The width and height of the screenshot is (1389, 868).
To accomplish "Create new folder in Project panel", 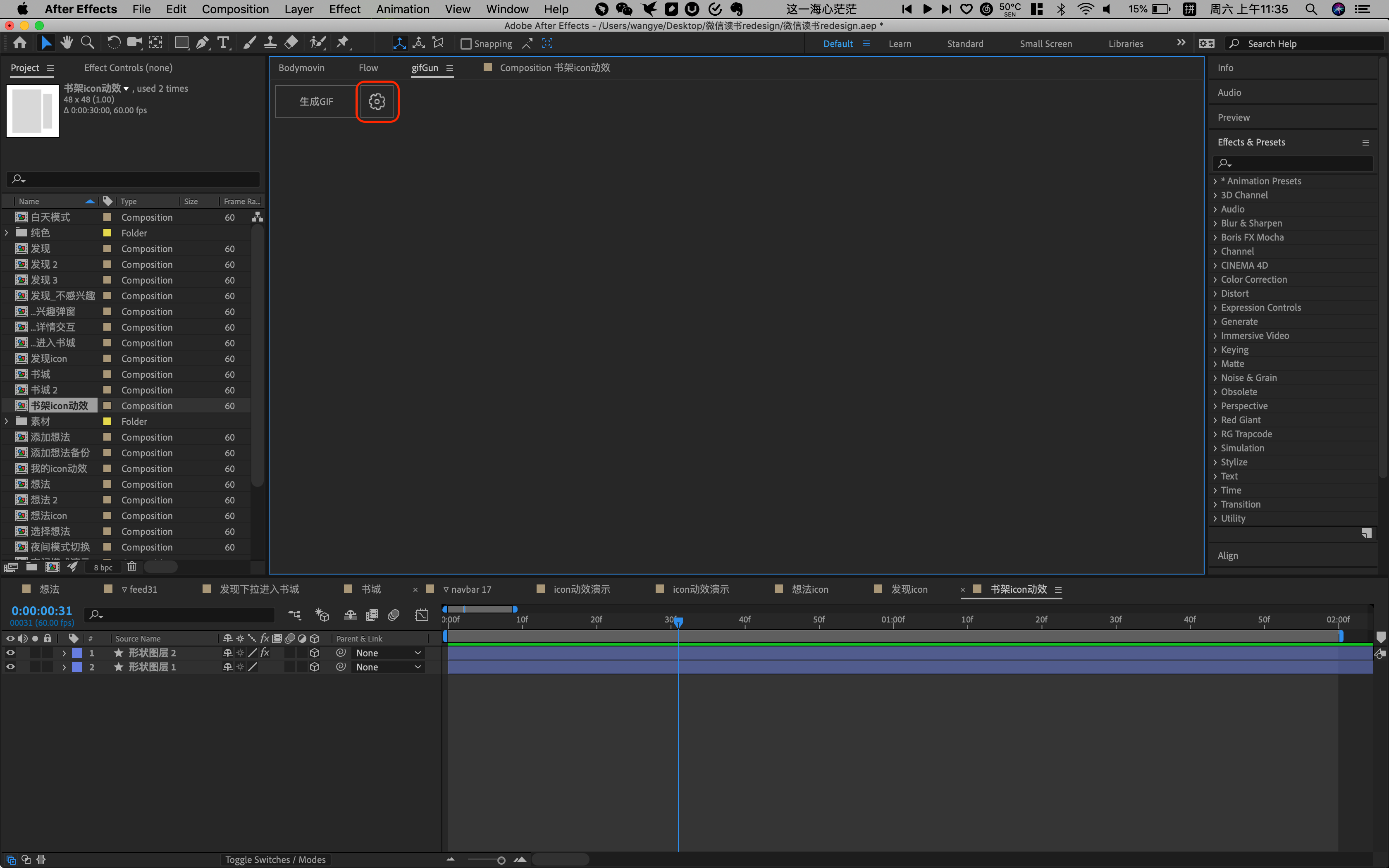I will (x=31, y=567).
